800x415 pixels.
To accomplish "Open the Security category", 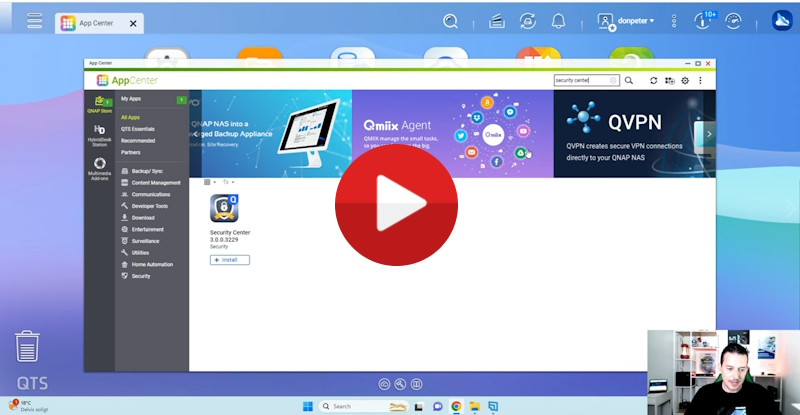I will tap(136, 276).
